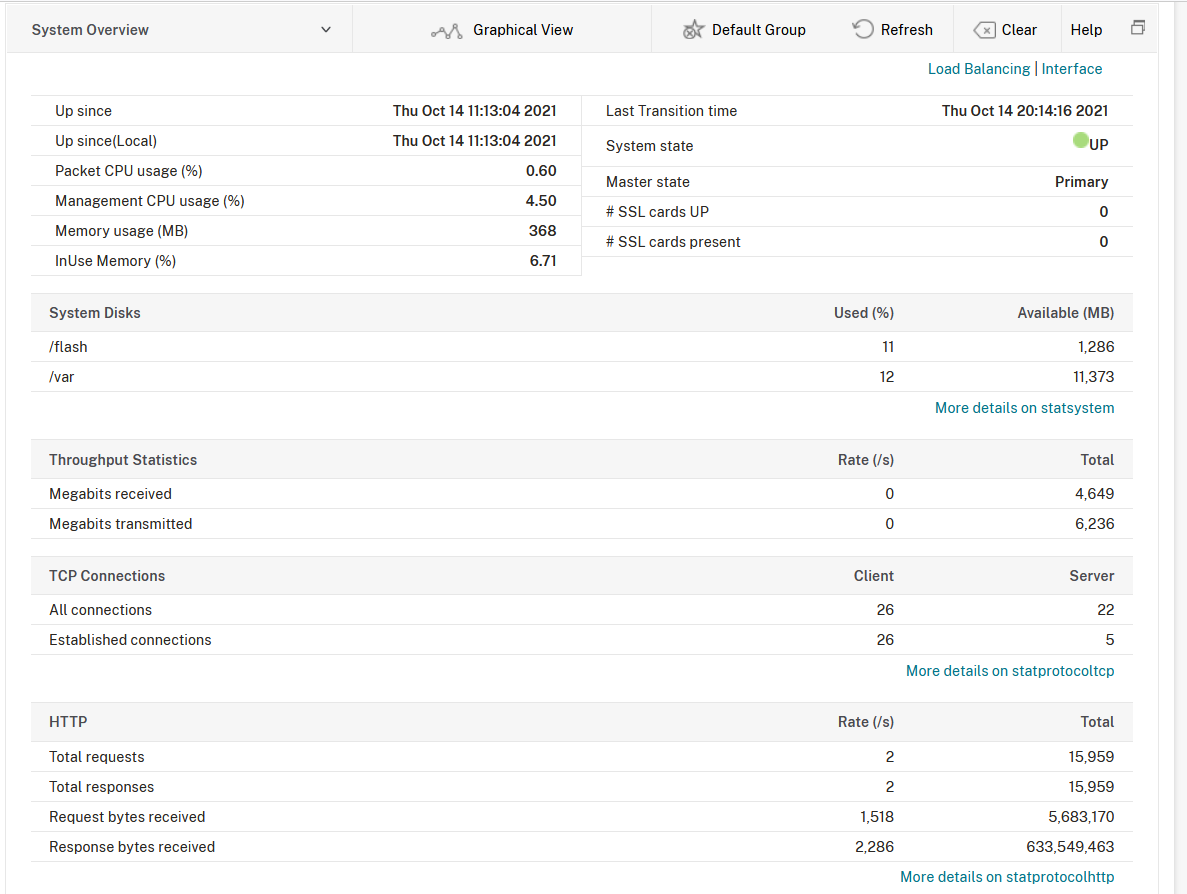Click the Clear backspace-style icon
The width and height of the screenshot is (1187, 894).
984,30
